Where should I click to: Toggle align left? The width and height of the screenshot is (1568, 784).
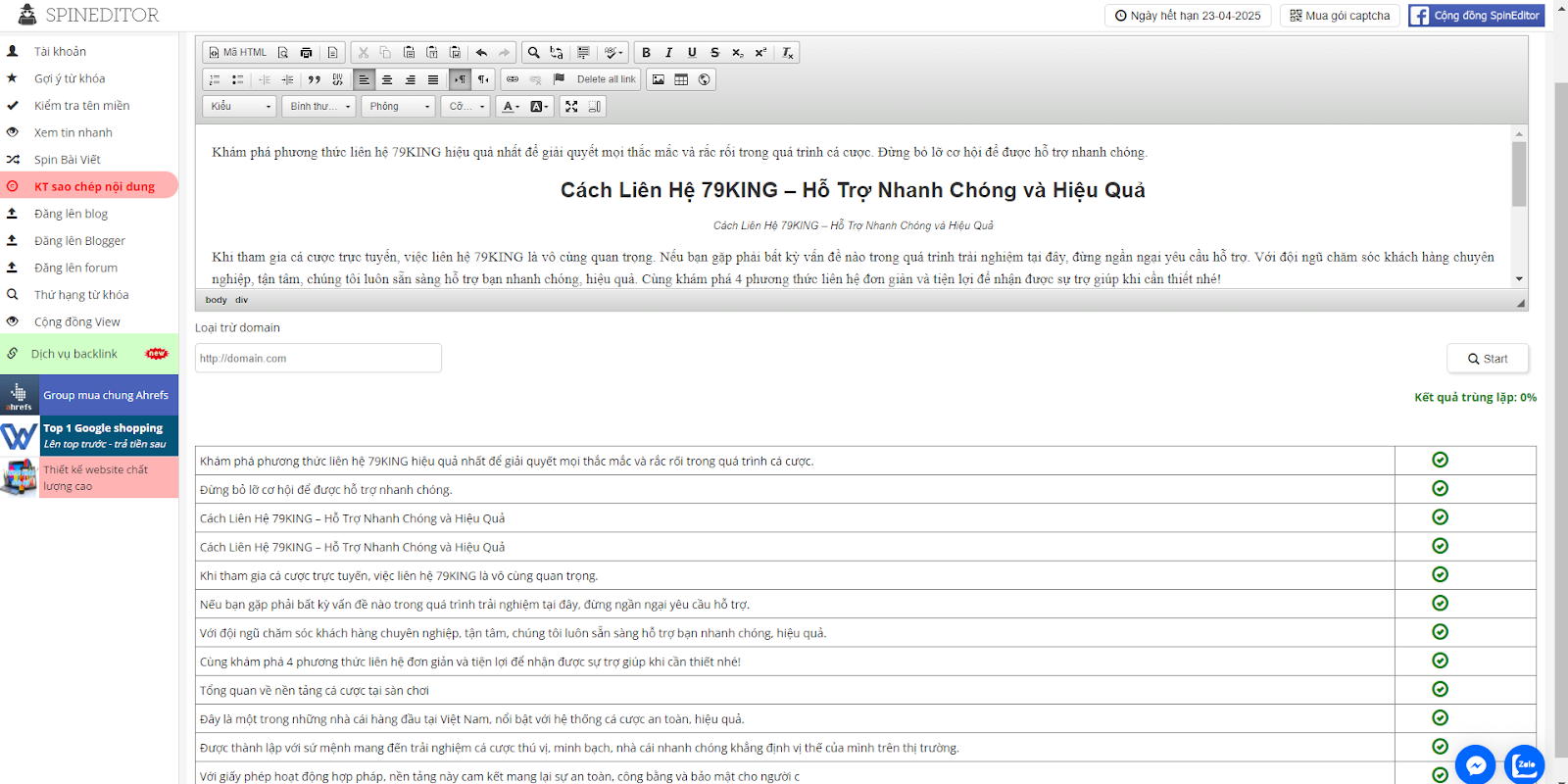[364, 79]
